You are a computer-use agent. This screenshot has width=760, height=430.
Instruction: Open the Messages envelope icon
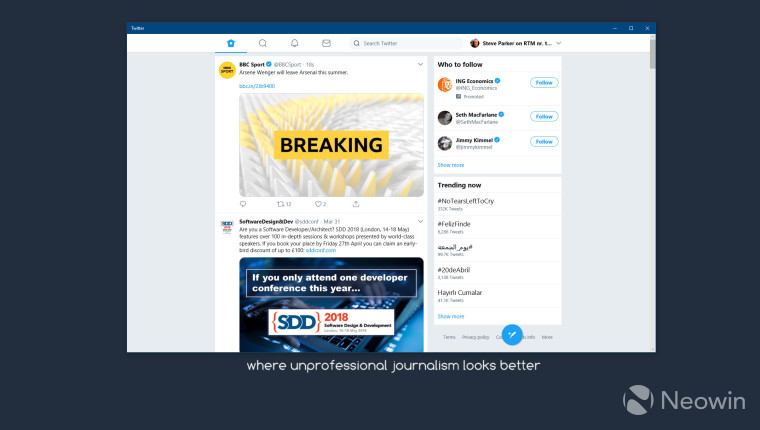coord(326,43)
